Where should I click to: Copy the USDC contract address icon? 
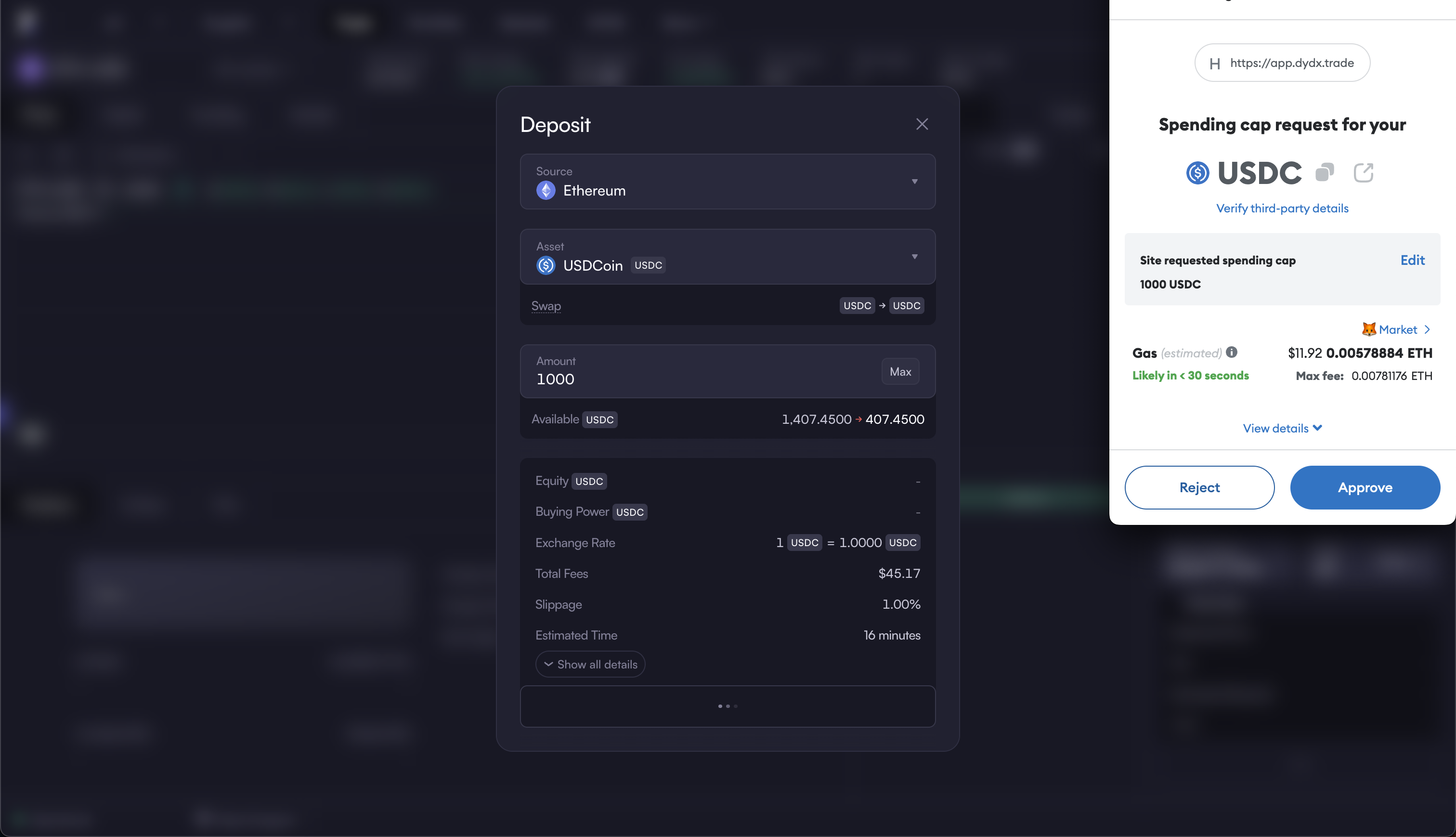1325,172
